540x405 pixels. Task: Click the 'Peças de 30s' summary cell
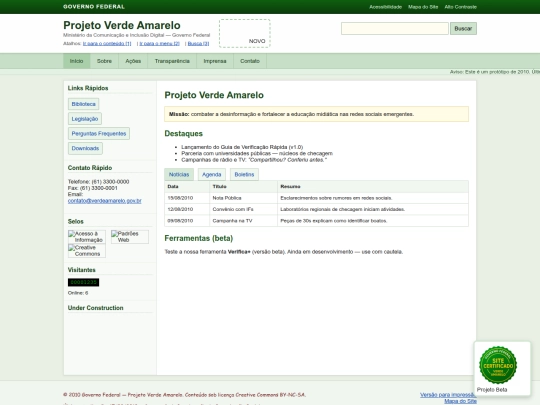click(373, 221)
